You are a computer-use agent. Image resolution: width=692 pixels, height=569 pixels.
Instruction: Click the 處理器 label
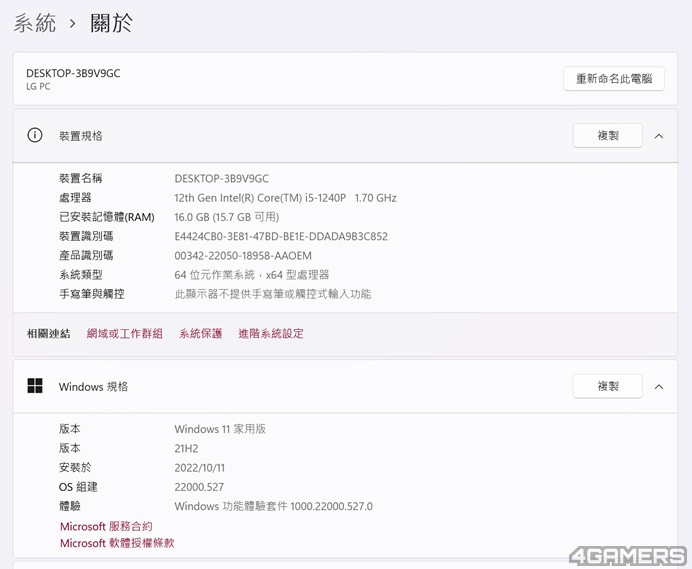(x=75, y=198)
